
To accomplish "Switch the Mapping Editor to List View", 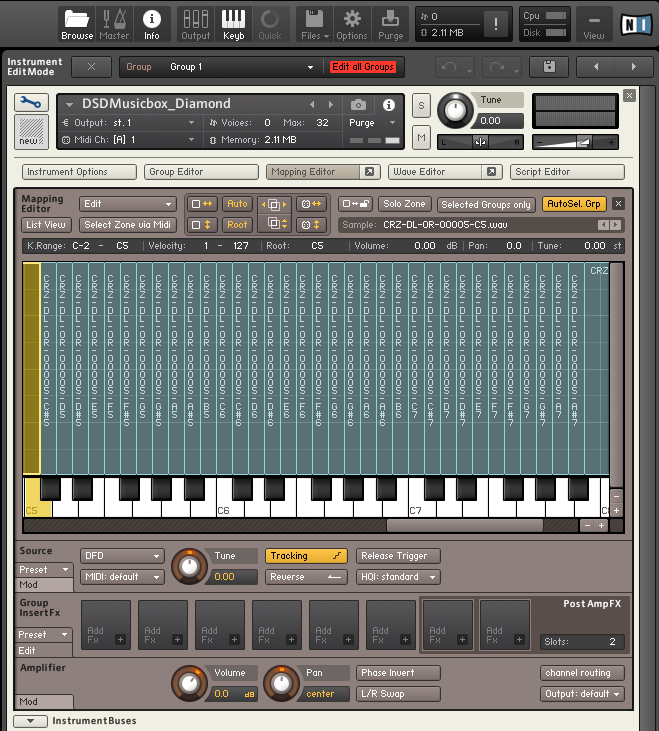I will [46, 225].
